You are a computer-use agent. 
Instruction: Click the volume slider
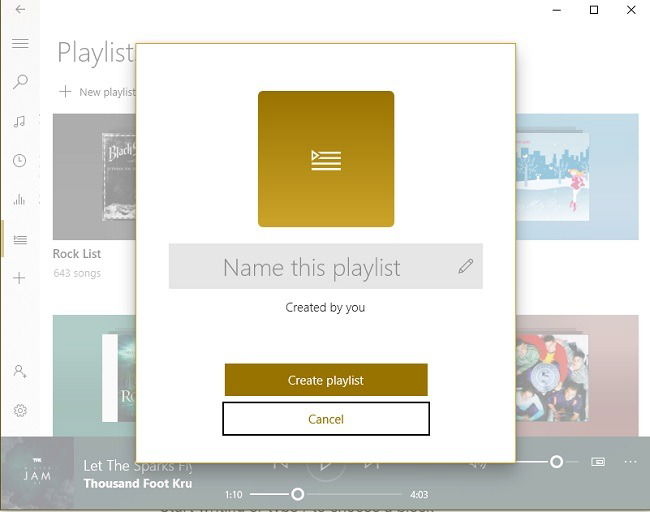click(x=546, y=461)
